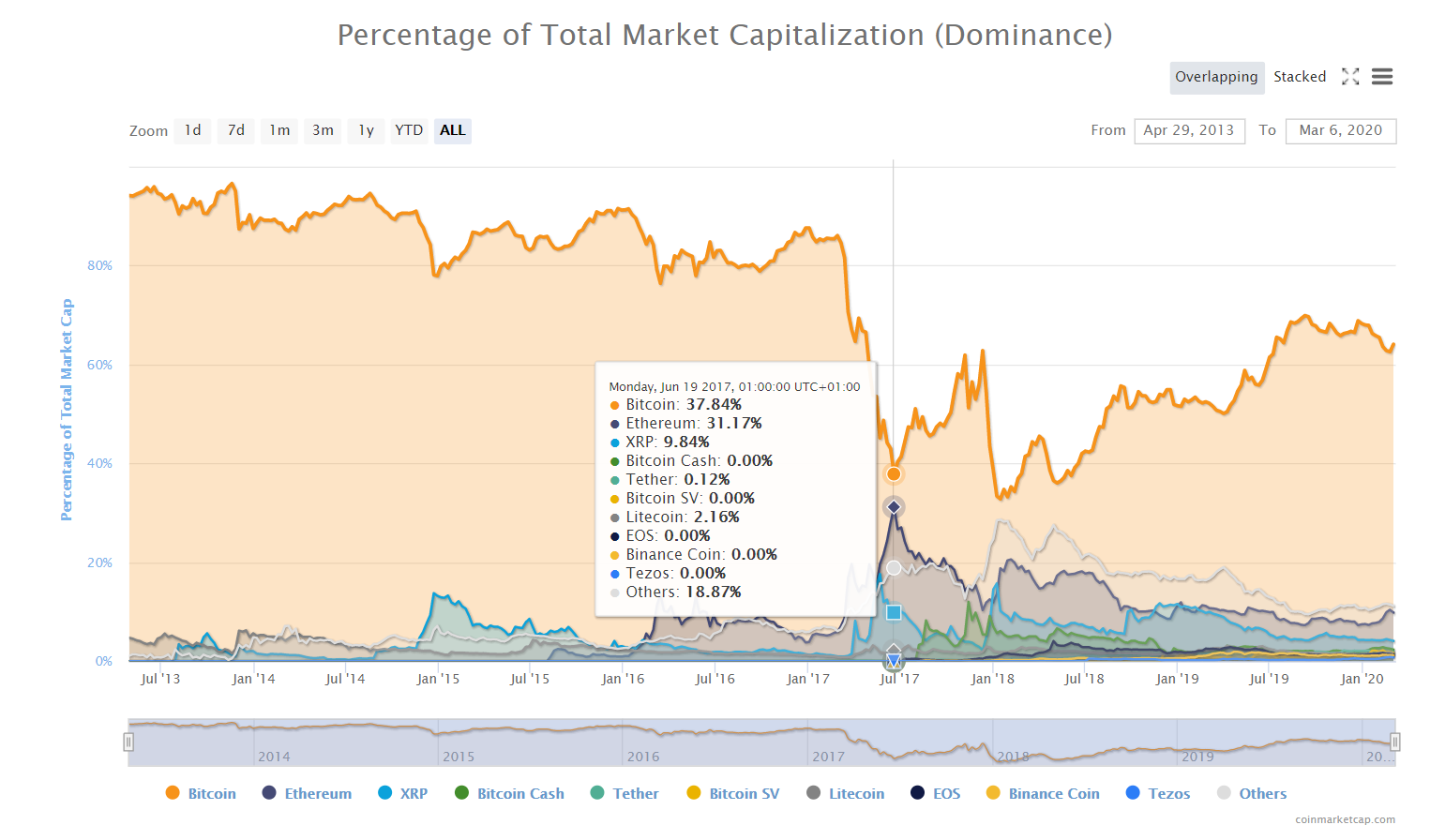
Task: Click the Litecoin 2.16% tooltip row
Action: point(675,517)
